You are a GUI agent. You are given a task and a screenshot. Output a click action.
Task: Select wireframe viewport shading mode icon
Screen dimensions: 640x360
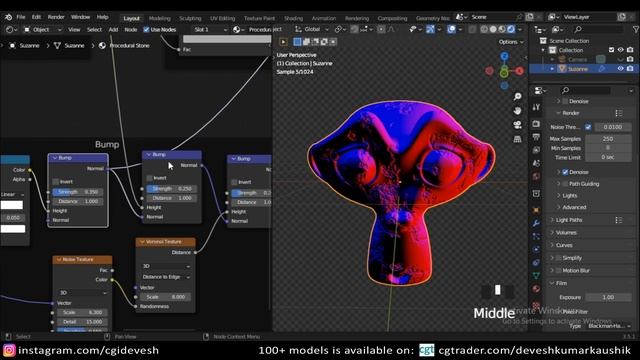(484, 29)
